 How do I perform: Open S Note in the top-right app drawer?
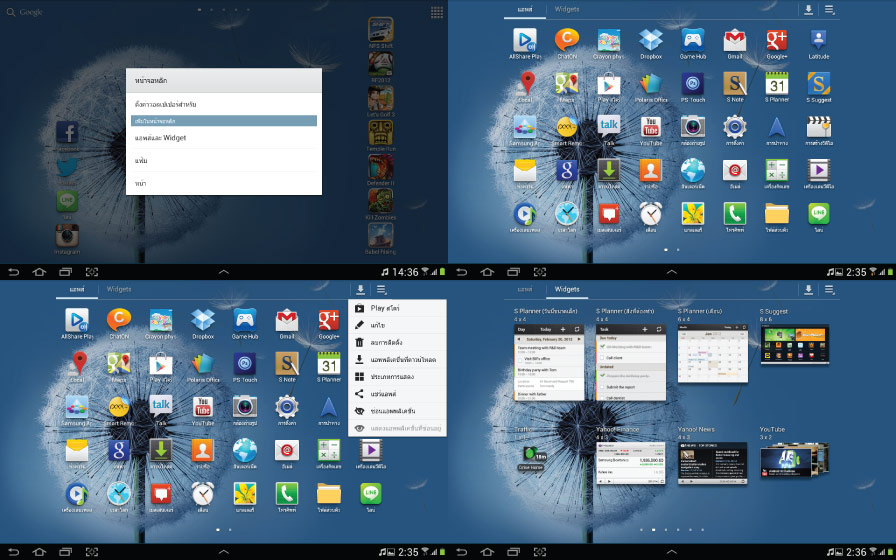(x=734, y=83)
